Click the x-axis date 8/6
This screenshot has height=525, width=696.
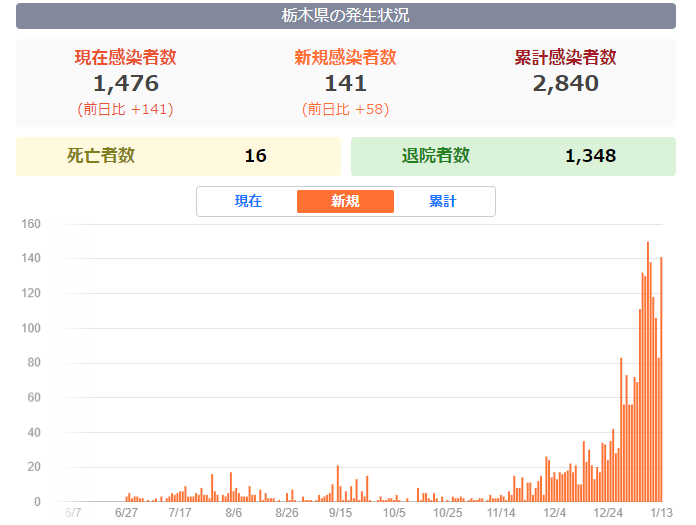point(233,513)
